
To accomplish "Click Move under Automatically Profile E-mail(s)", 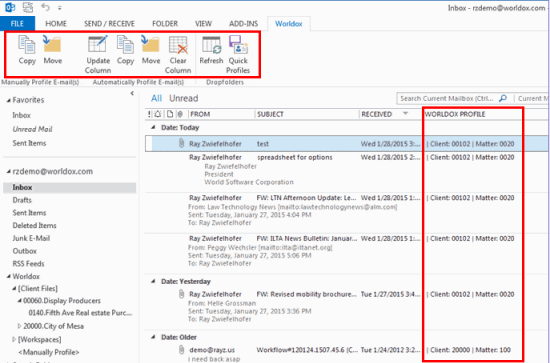I will click(x=151, y=50).
